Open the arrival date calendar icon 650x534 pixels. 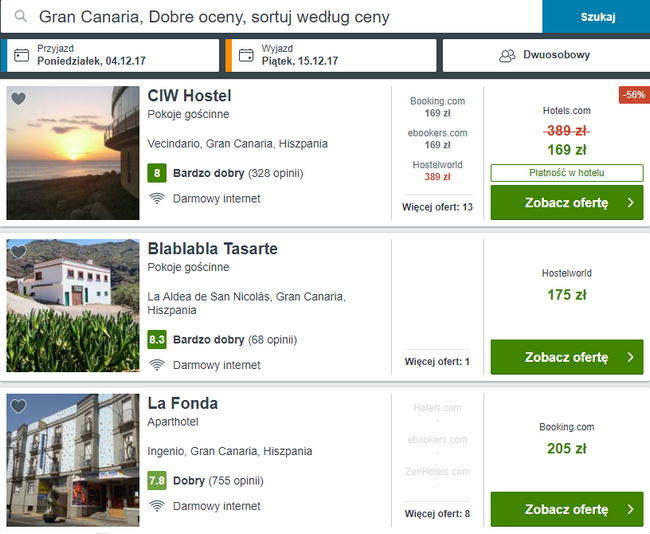tap(22, 55)
